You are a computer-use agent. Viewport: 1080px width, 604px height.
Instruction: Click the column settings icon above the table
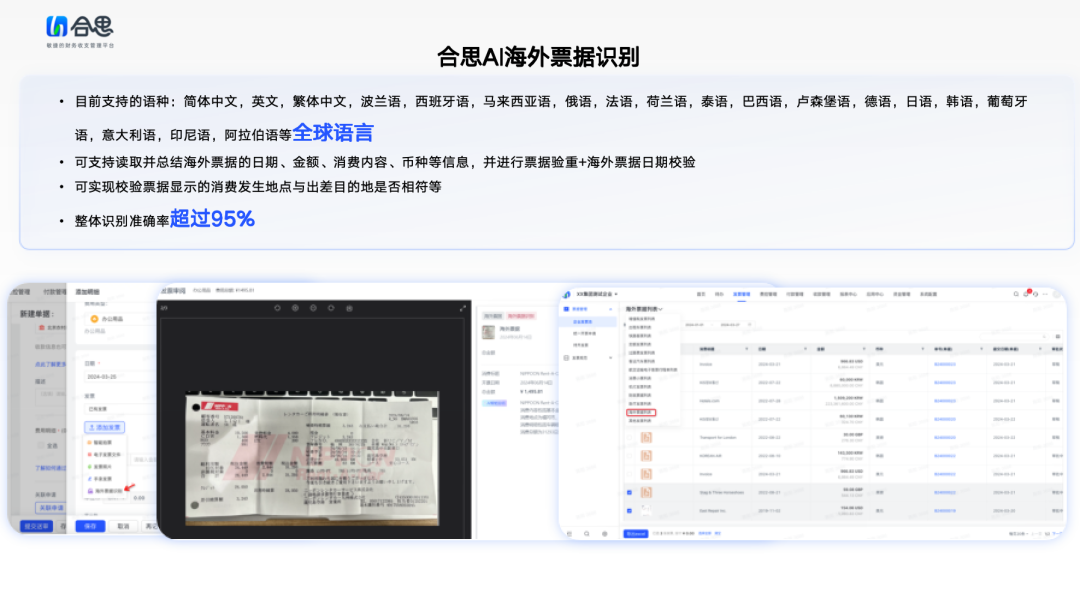coord(1057,337)
